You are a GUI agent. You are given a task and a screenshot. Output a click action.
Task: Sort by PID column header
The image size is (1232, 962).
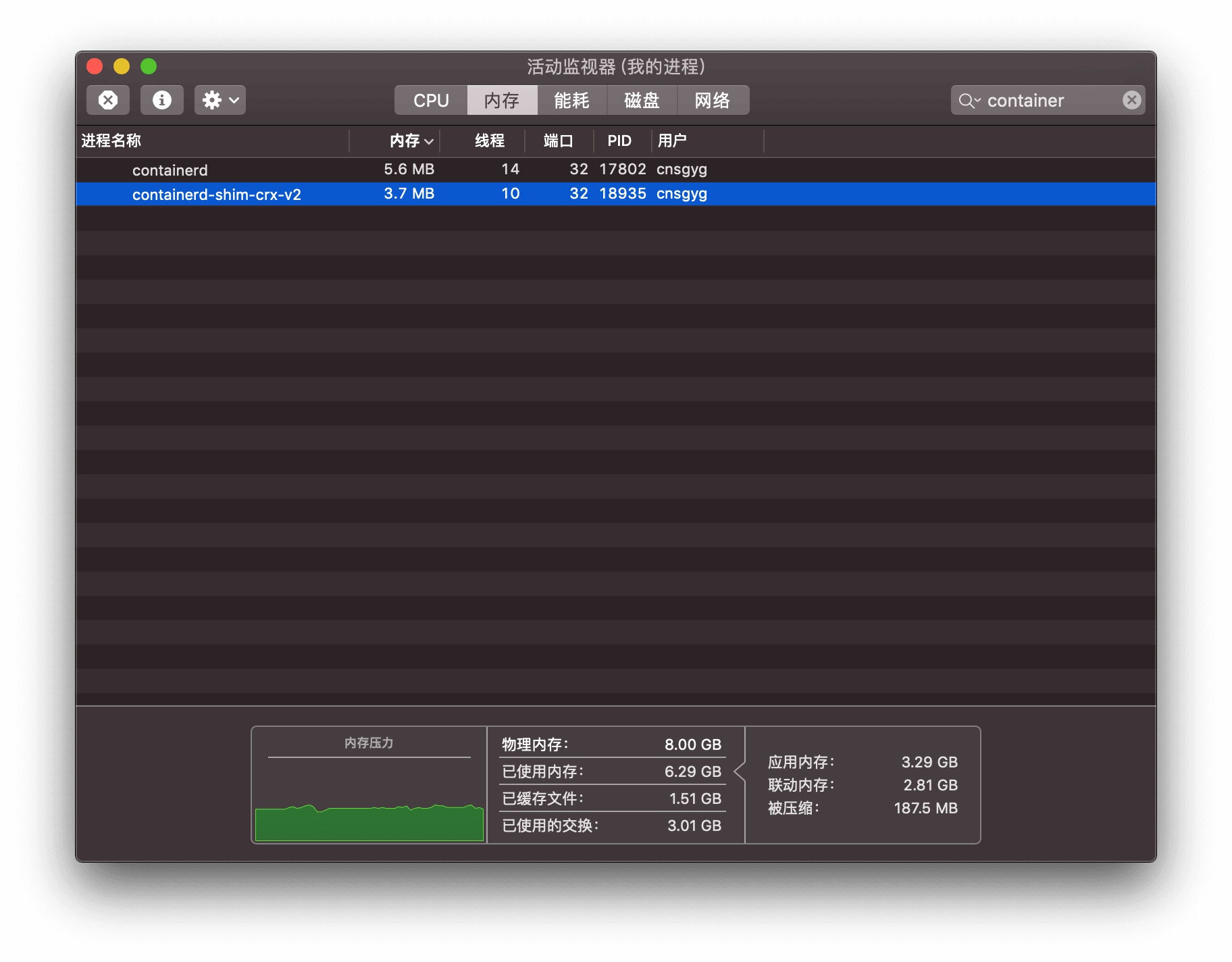pyautogui.click(x=622, y=141)
